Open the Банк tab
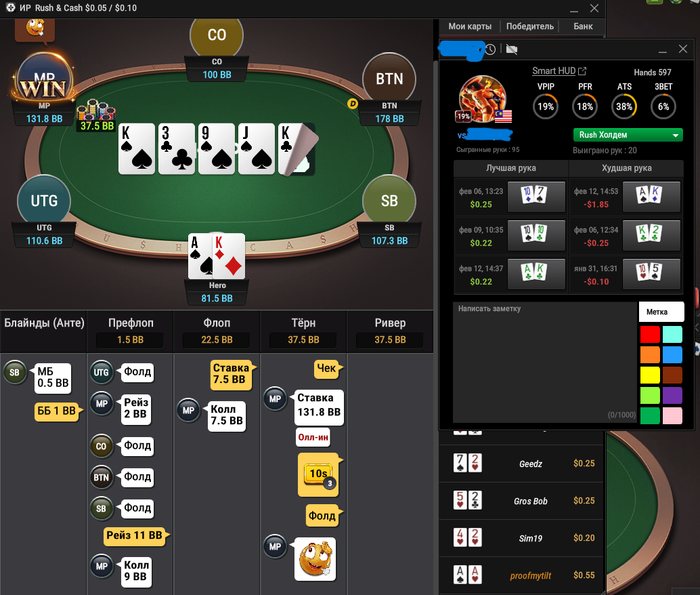 [x=583, y=26]
